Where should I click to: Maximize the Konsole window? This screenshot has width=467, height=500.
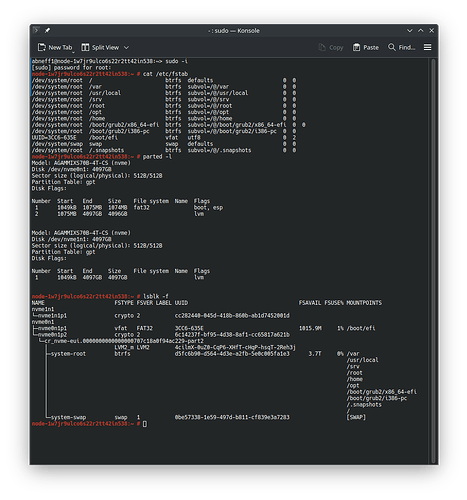coord(421,30)
